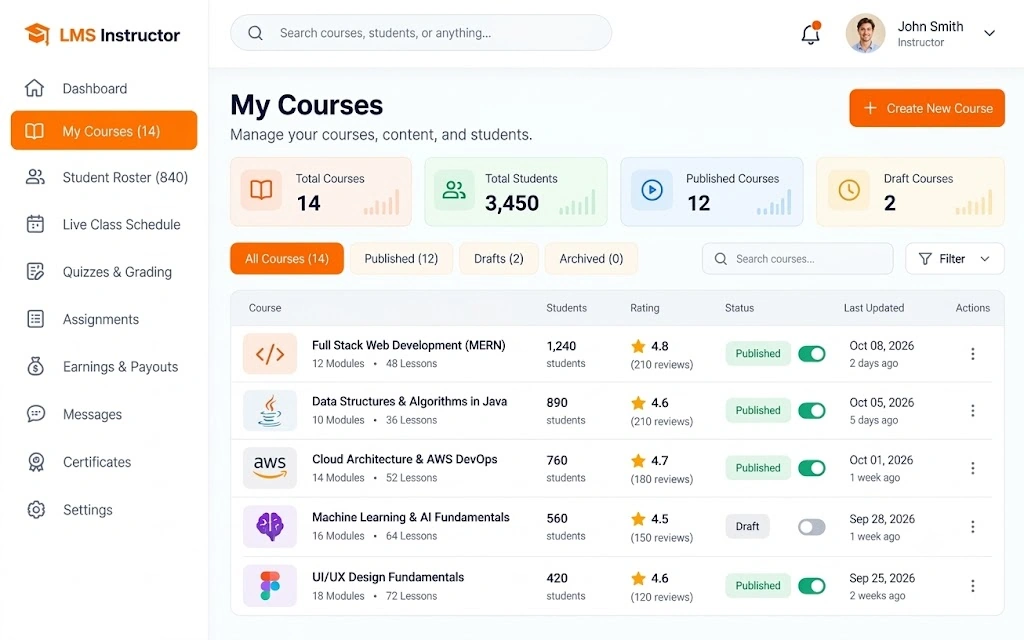The image size is (1024, 640).
Task: Open actions menu for UI/UX Design Fundamentals
Action: 972,586
